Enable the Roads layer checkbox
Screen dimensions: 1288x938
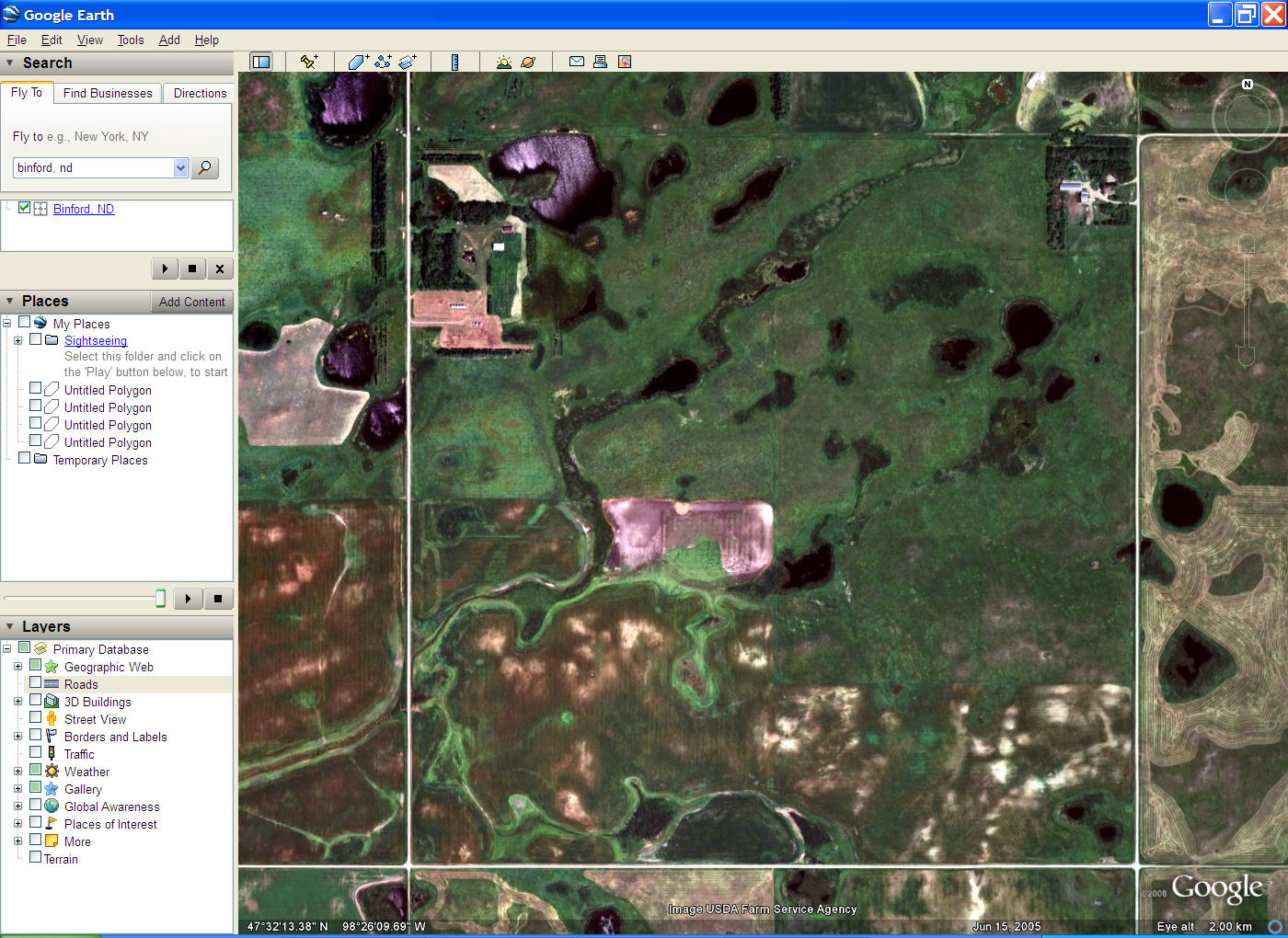tap(35, 683)
